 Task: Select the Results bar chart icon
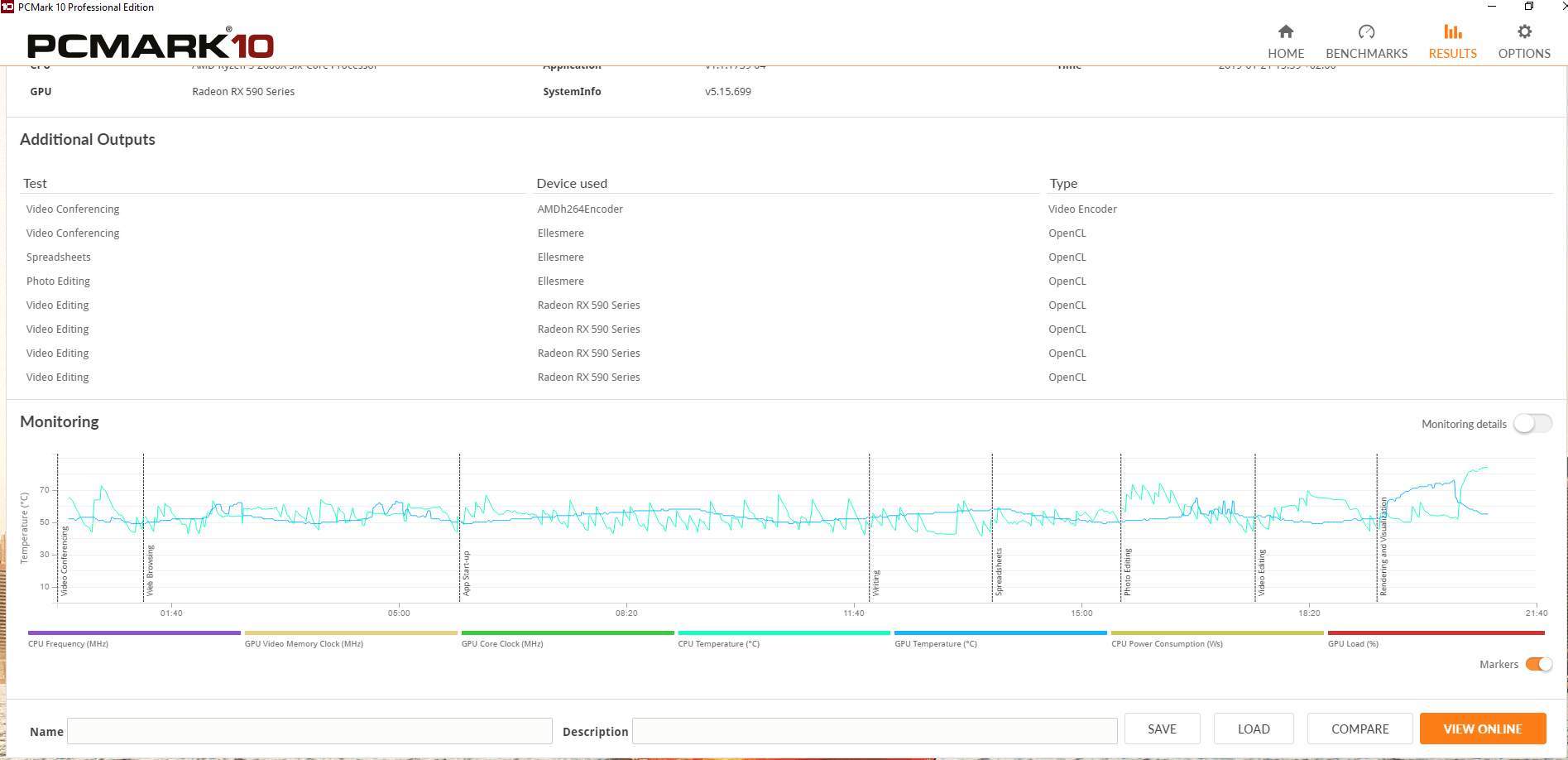point(1452,32)
